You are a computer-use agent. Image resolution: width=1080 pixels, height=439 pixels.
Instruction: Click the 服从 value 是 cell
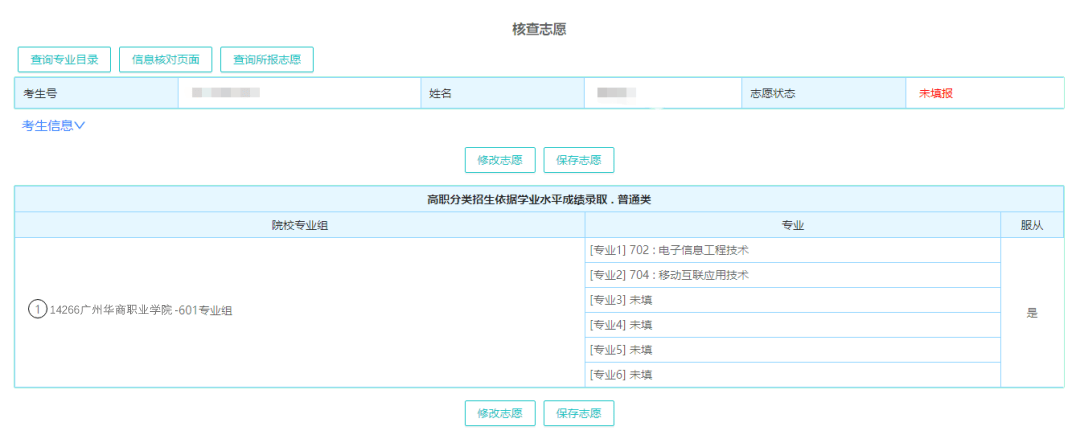point(1032,313)
